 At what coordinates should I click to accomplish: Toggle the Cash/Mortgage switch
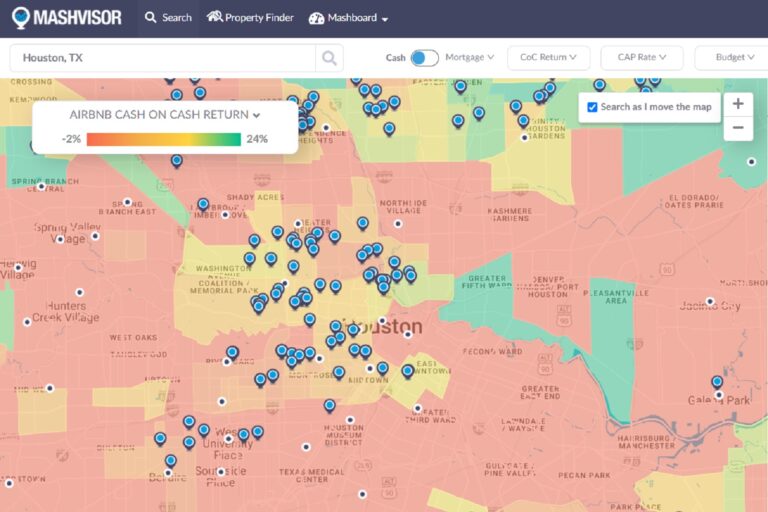click(424, 58)
